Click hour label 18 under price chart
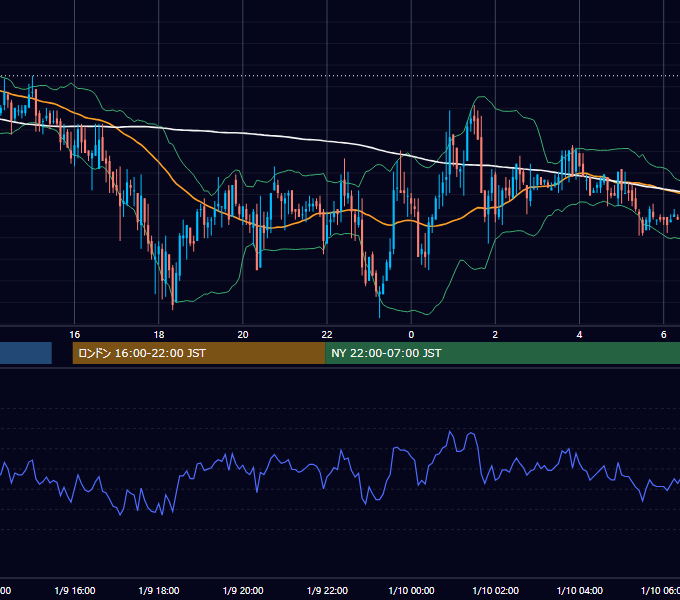The width and height of the screenshot is (680, 600). coord(159,334)
